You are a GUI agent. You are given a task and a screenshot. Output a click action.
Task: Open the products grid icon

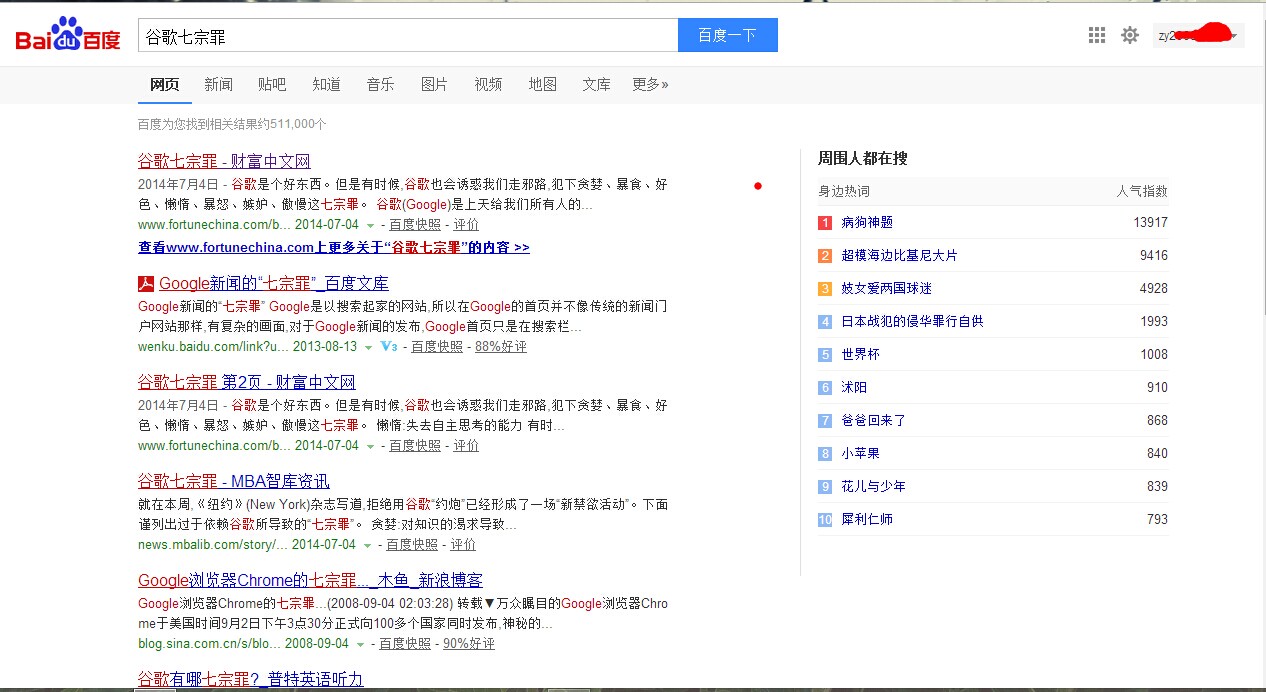[1097, 35]
